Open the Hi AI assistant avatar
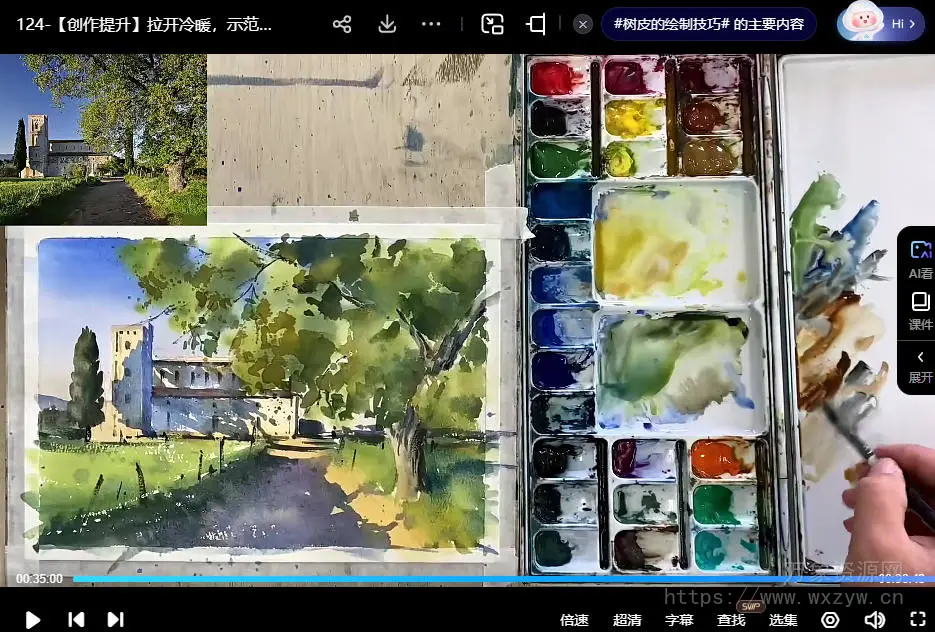 click(882, 23)
